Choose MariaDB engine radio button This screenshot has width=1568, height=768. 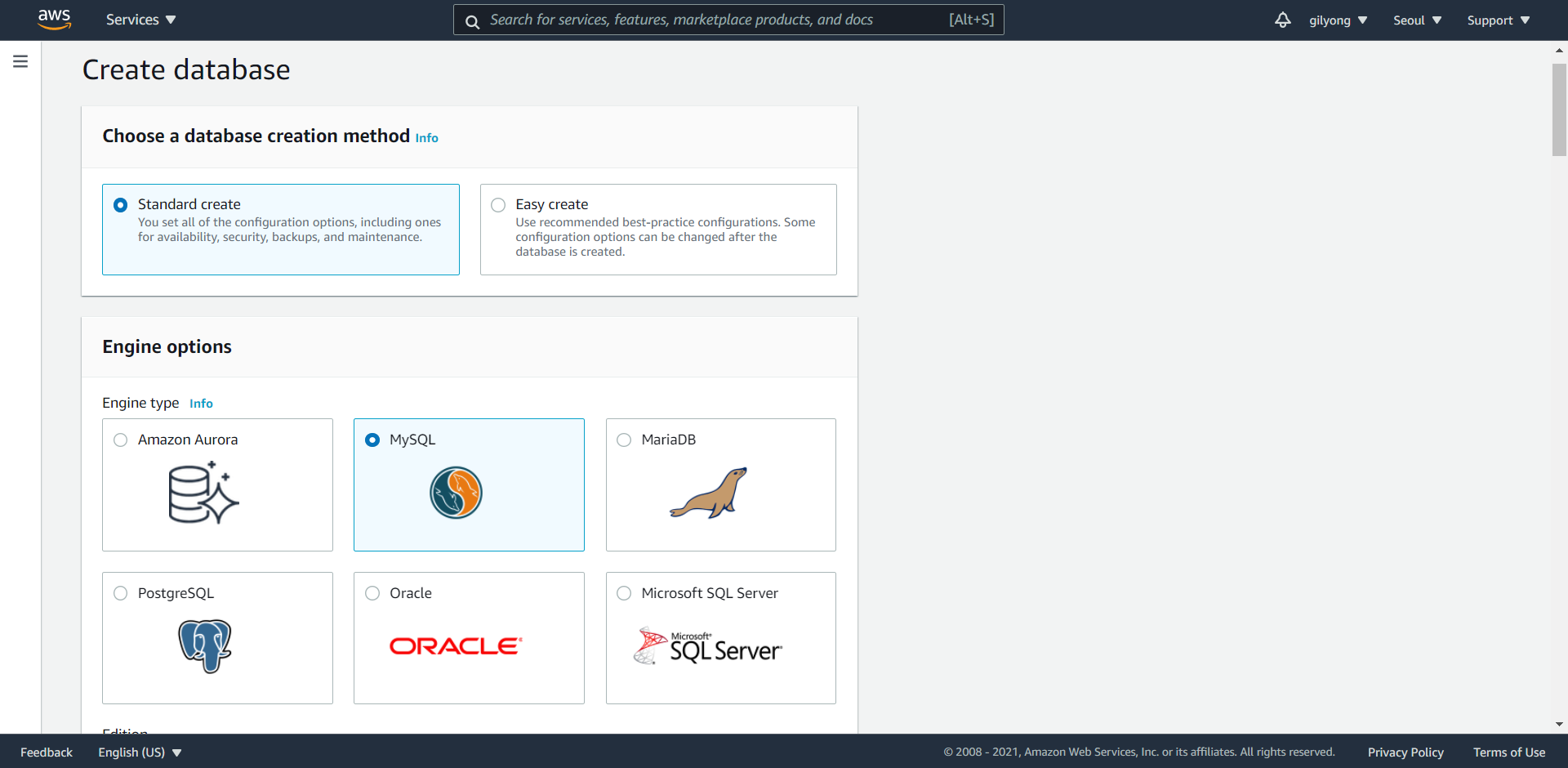[624, 440]
